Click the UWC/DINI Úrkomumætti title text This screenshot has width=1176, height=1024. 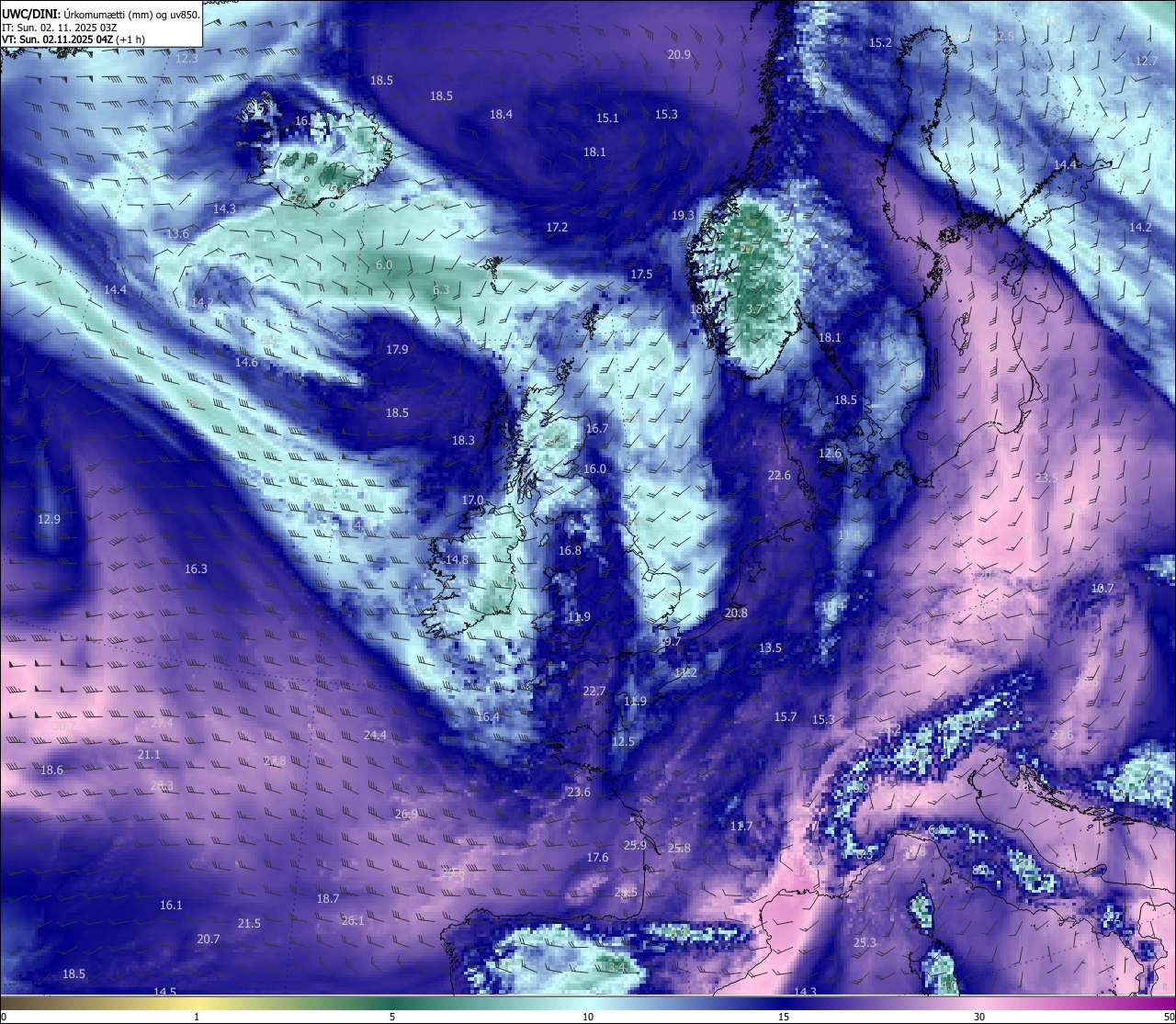[x=100, y=15]
